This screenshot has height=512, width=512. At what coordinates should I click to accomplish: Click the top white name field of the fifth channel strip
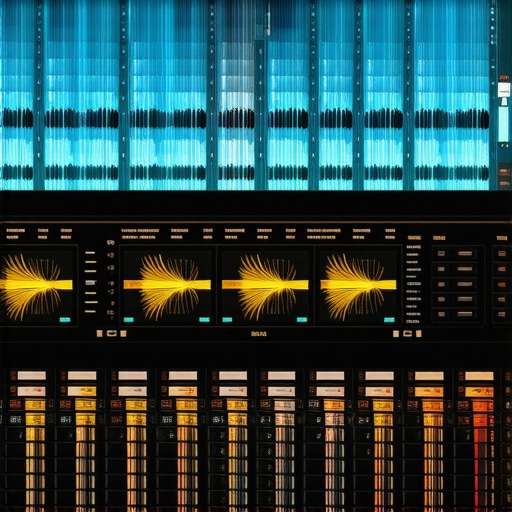(x=233, y=376)
